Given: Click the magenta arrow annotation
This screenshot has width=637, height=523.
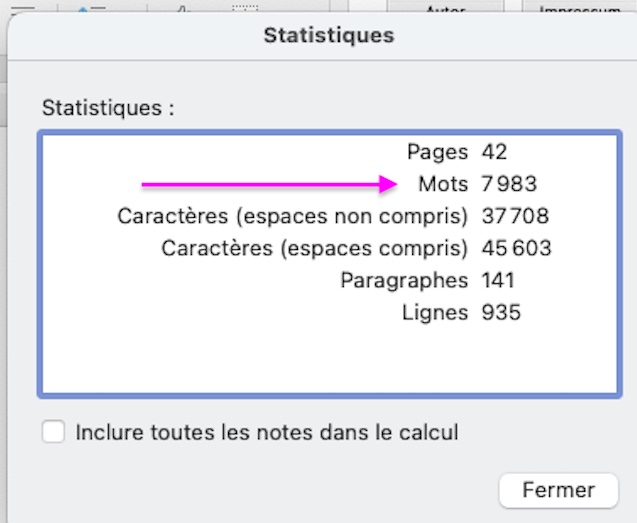Looking at the screenshot, I should coord(269,184).
